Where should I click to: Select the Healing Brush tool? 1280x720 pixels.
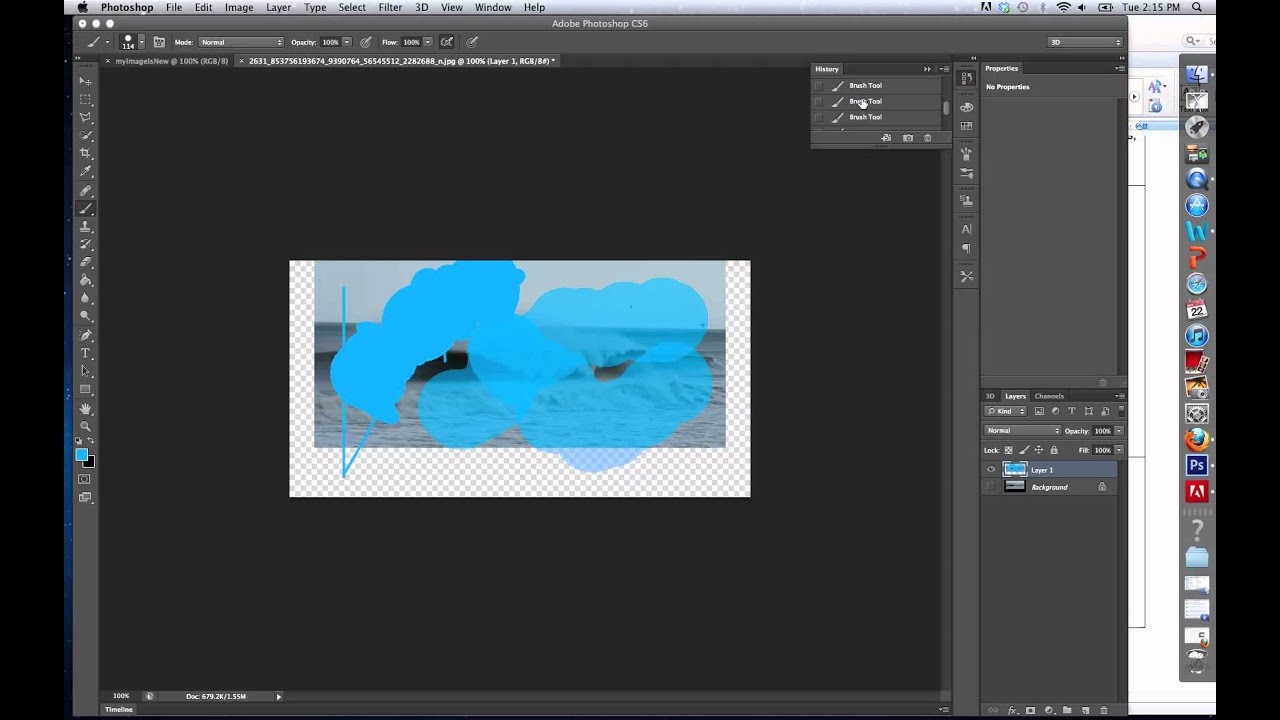(x=85, y=190)
